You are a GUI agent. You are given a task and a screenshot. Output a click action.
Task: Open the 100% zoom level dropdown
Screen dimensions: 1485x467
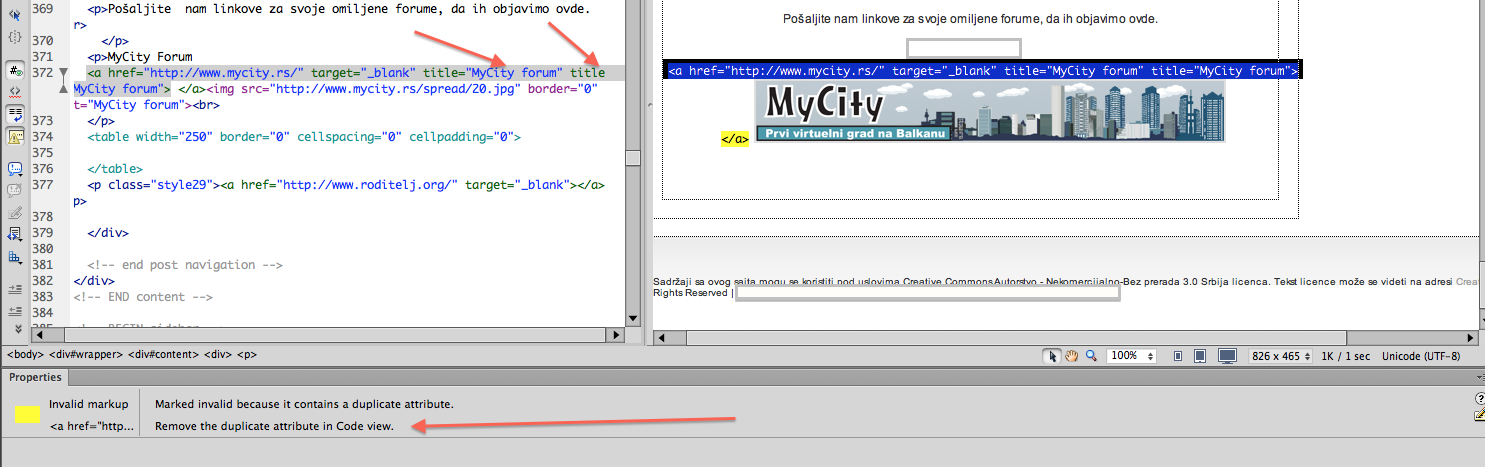coord(1133,356)
